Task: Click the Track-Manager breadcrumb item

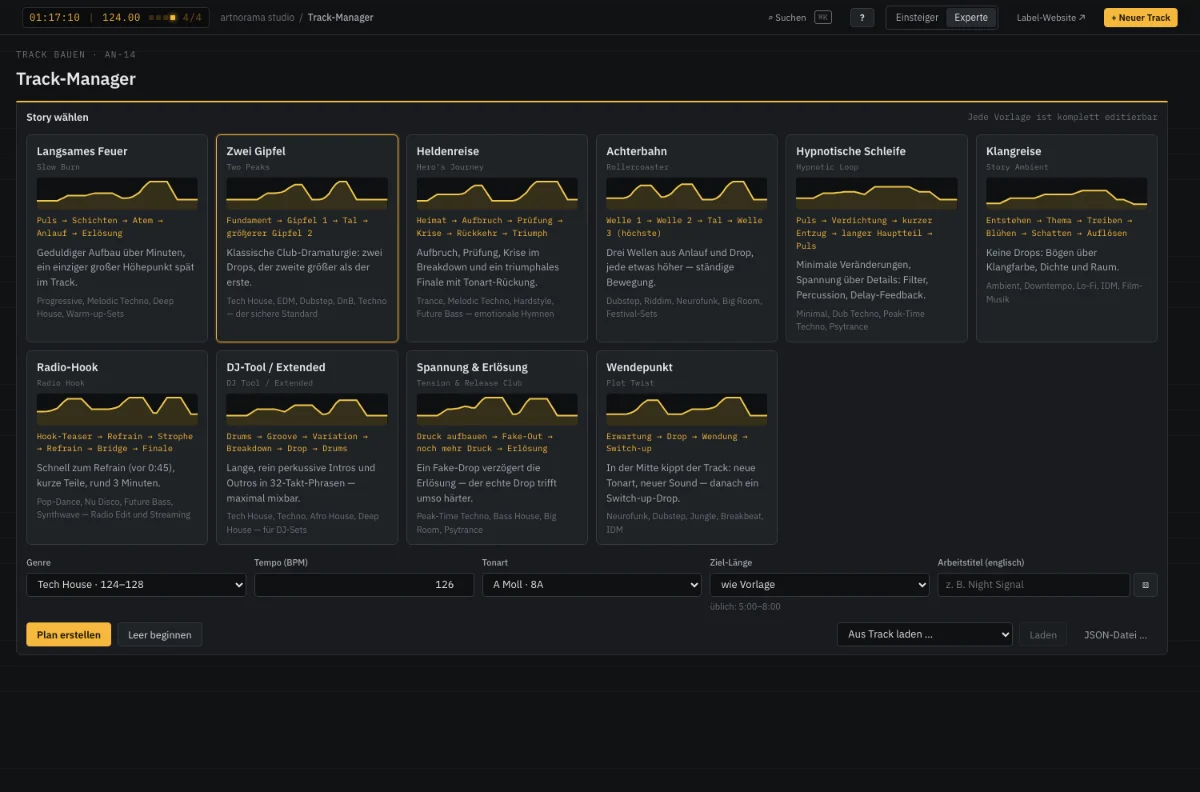Action: [340, 17]
